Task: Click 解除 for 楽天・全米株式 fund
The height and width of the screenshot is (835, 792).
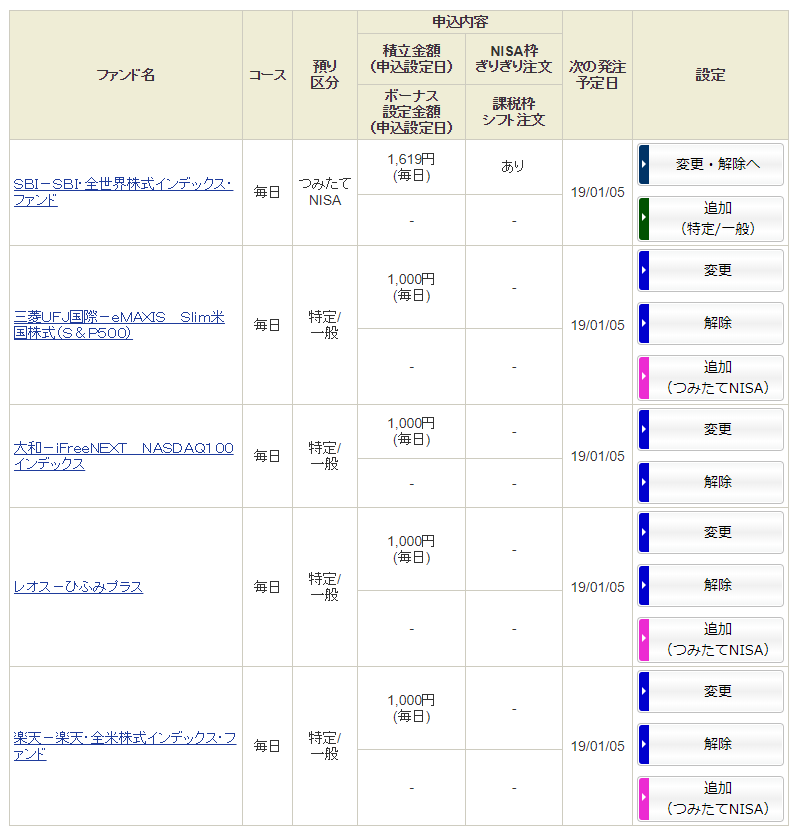Action: point(711,744)
